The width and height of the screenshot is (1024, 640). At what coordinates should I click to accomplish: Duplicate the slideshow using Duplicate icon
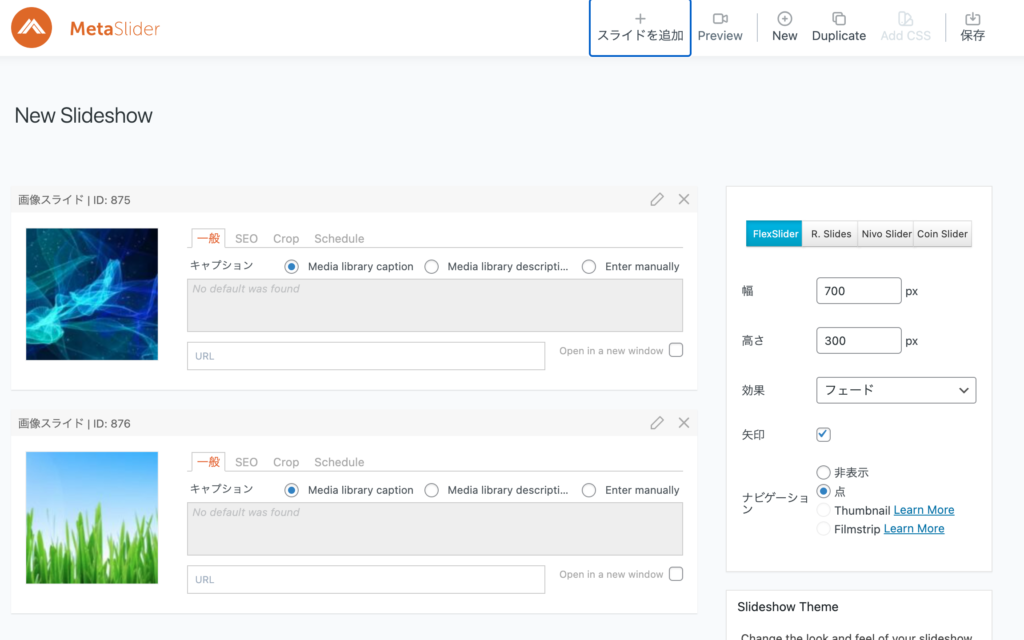pos(838,19)
